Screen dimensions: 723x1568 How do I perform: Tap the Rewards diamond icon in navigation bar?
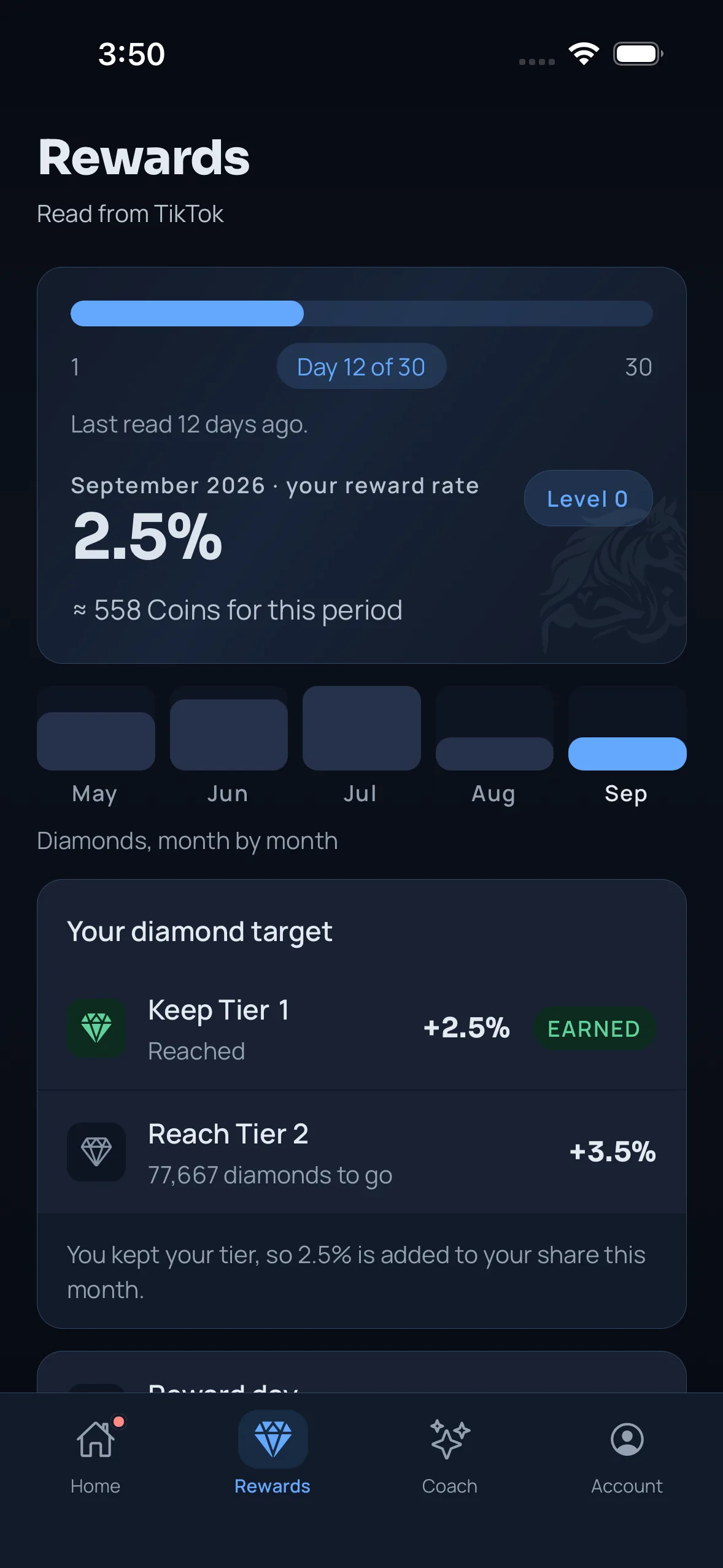pos(273,1439)
